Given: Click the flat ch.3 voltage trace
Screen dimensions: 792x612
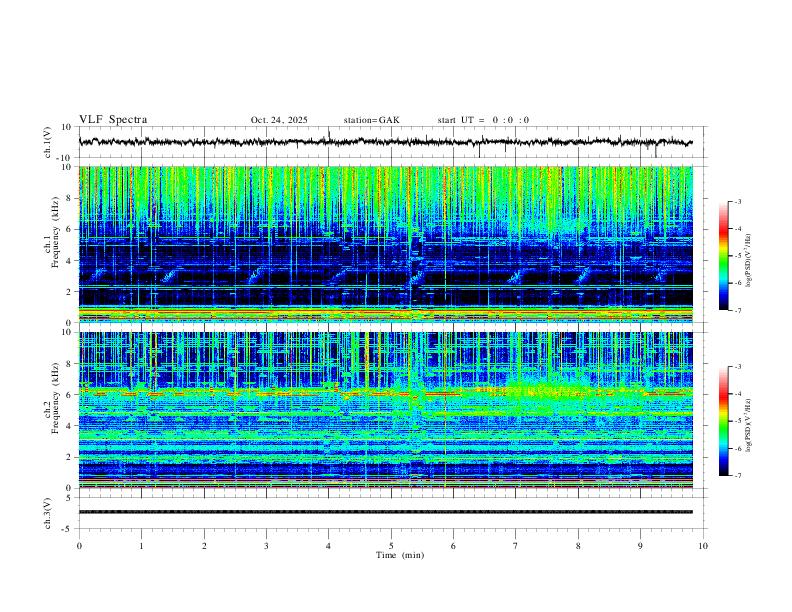Looking at the screenshot, I should point(385,512).
